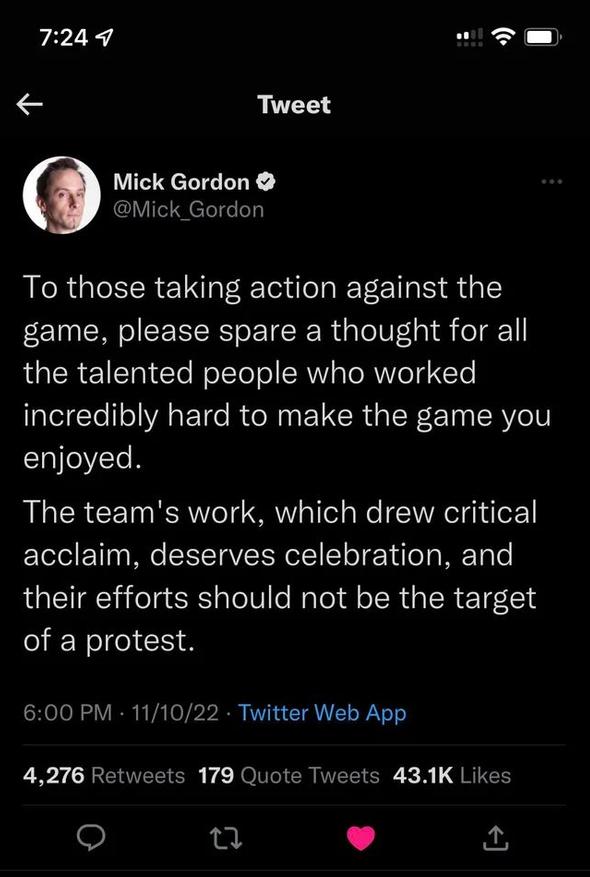Tap the Wi-Fi status bar icon
Screen dimensions: 590x877
pyautogui.click(x=503, y=37)
